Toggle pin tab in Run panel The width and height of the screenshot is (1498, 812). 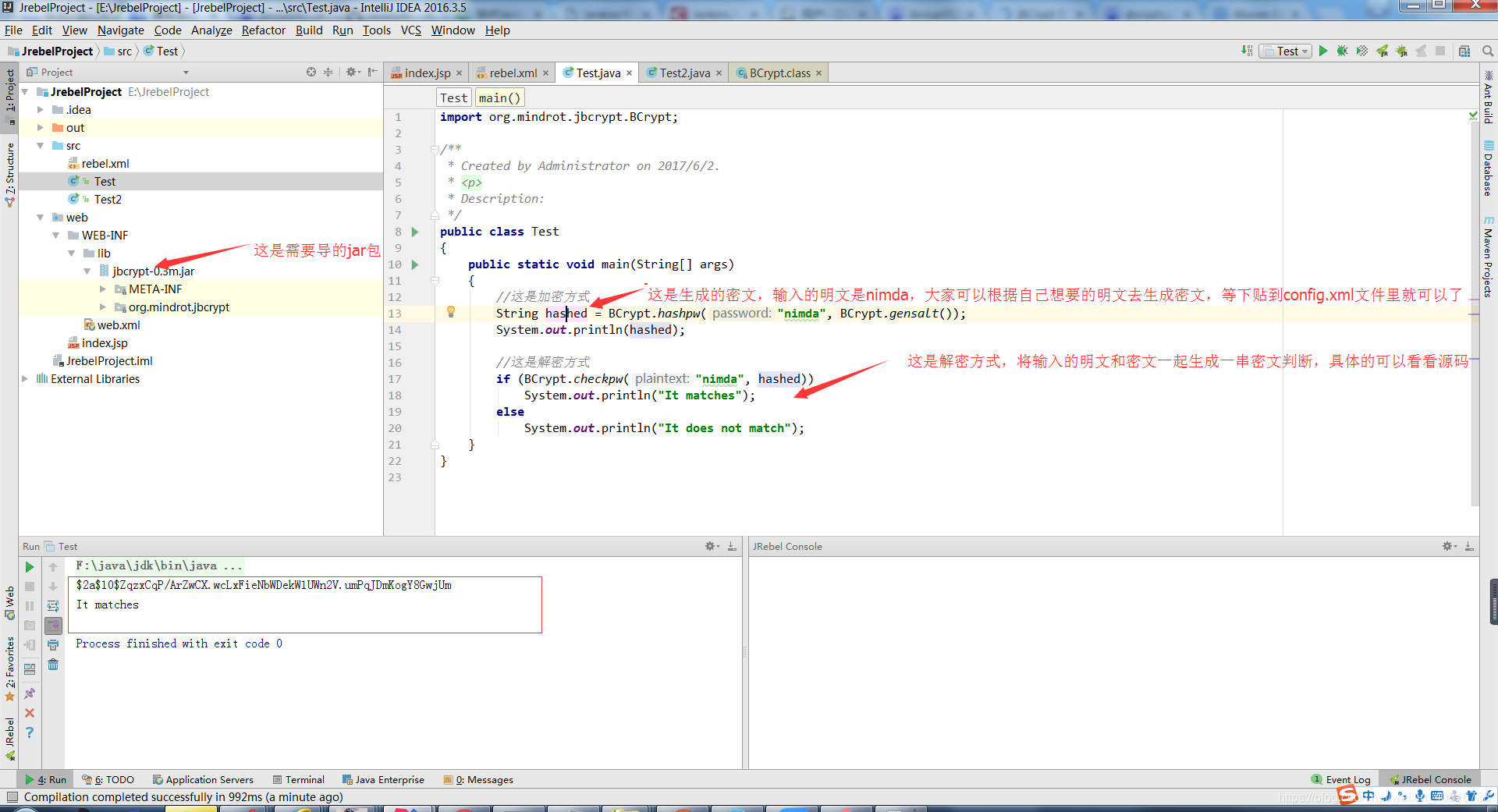pyautogui.click(x=30, y=693)
